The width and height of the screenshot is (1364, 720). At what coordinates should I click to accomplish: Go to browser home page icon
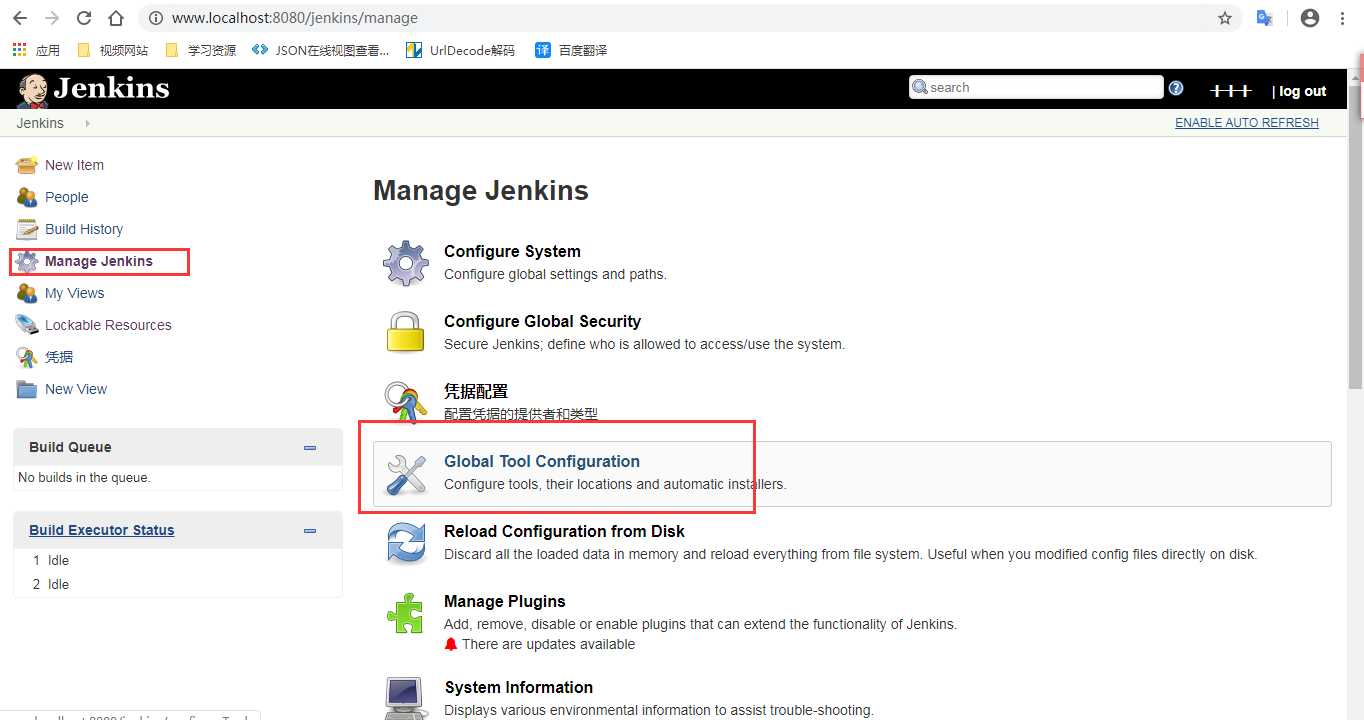[116, 18]
